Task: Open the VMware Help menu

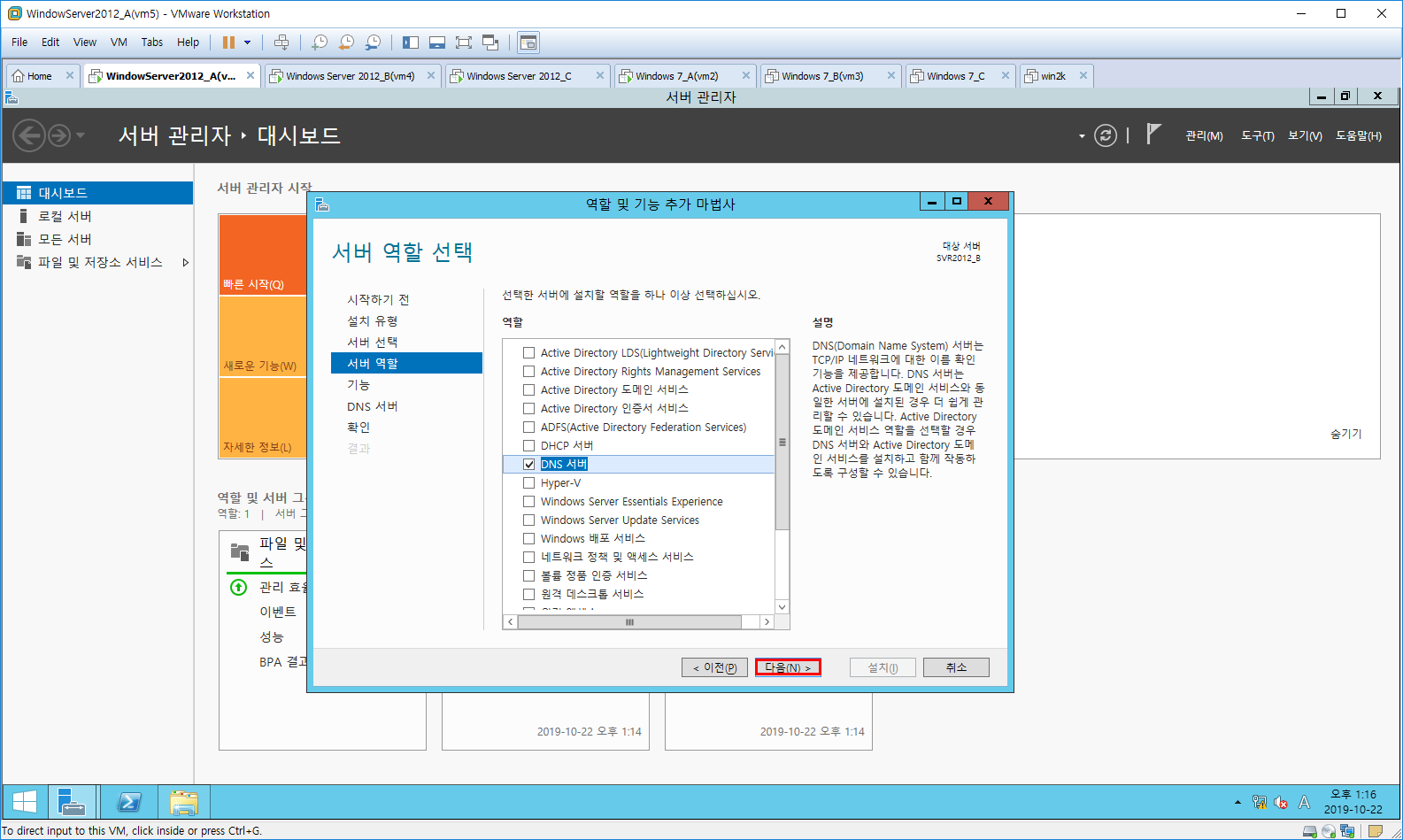Action: click(188, 42)
